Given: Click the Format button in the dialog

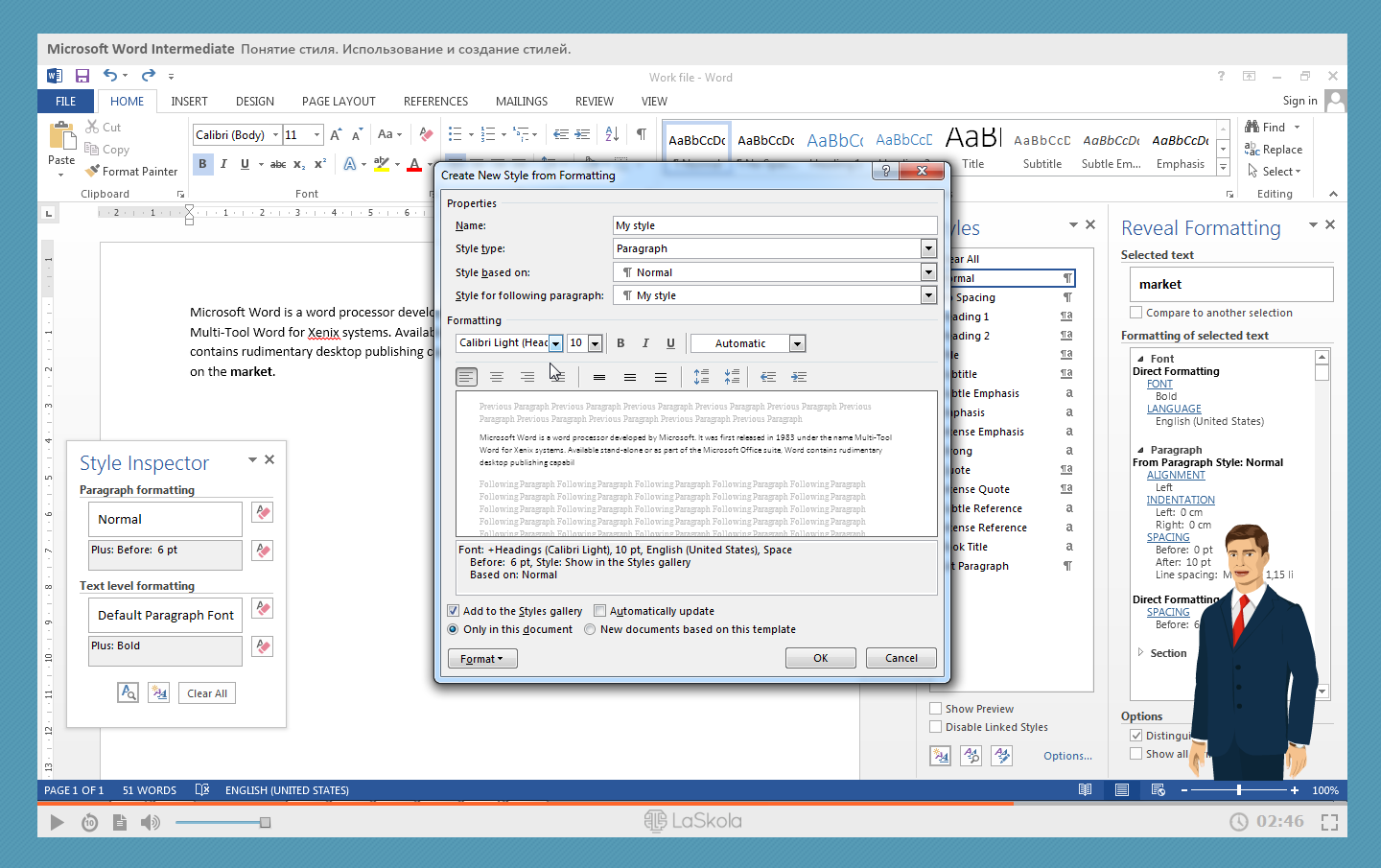Looking at the screenshot, I should 481,659.
